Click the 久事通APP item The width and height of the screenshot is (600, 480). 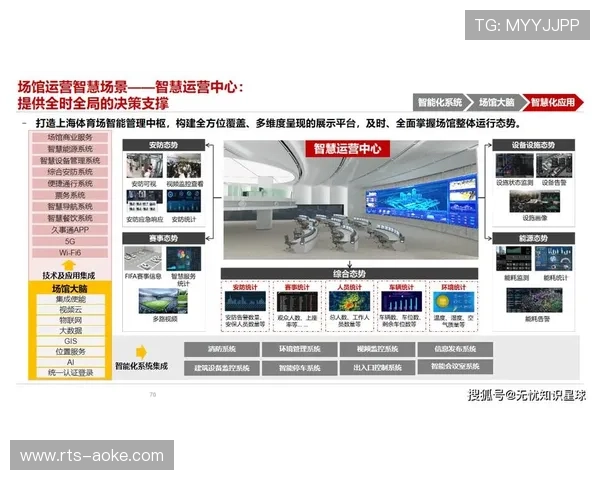70,230
